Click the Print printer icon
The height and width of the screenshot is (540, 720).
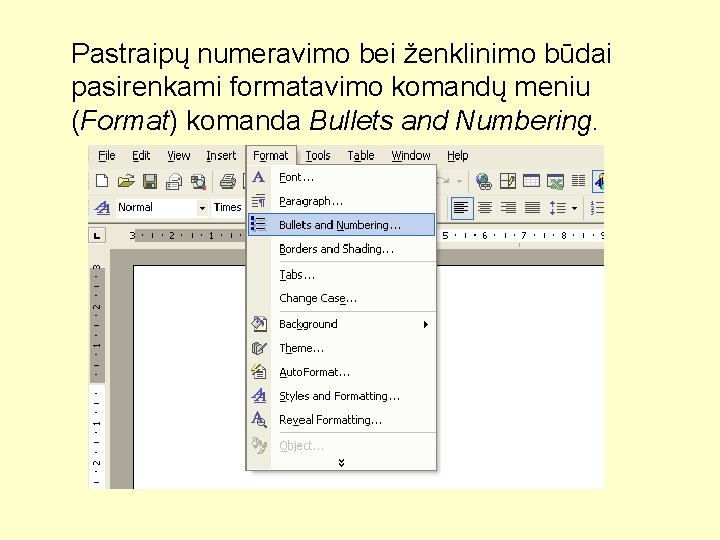click(x=227, y=181)
